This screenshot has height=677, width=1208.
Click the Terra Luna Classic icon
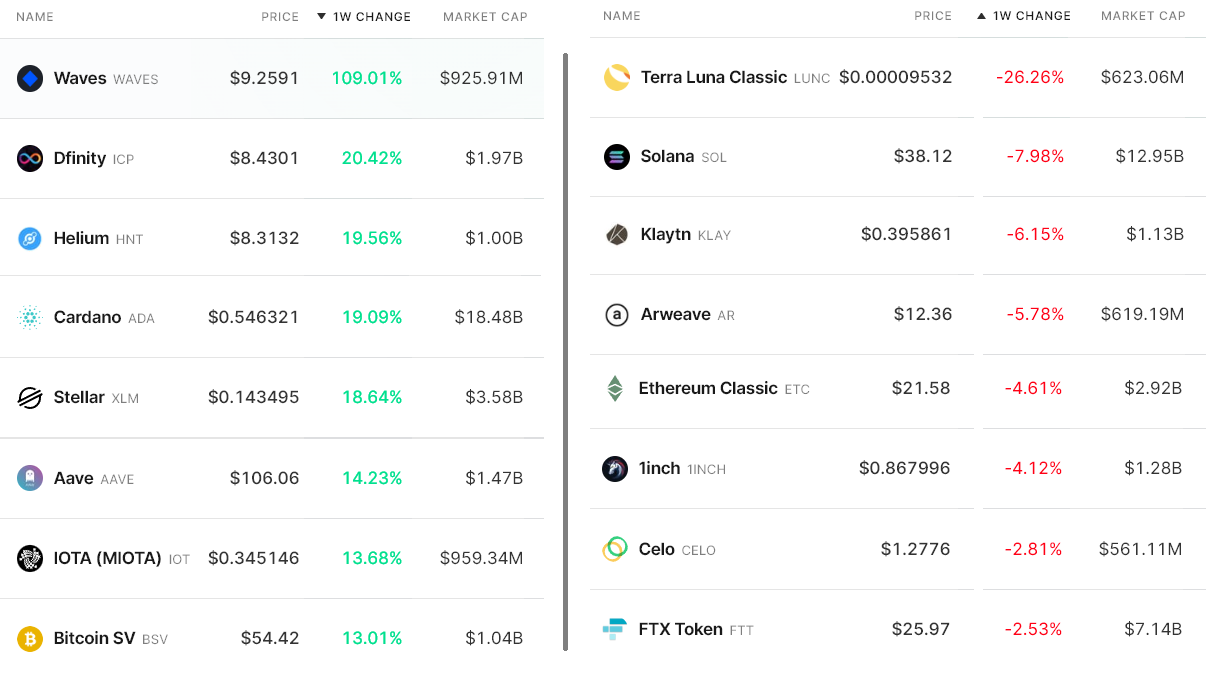pos(617,77)
